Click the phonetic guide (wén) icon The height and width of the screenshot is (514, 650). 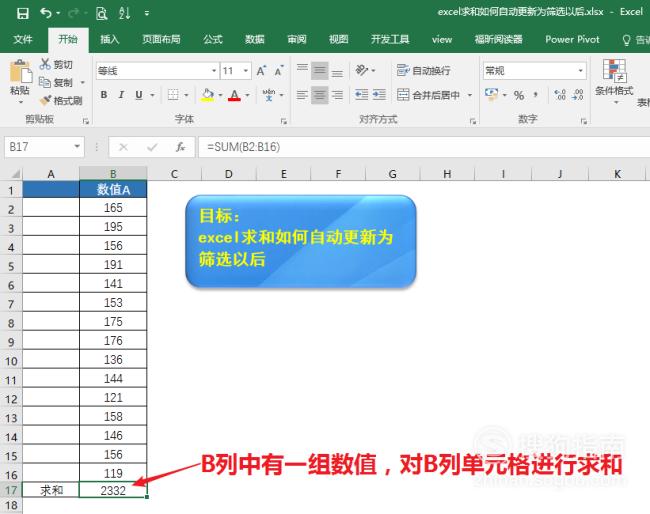click(269, 95)
